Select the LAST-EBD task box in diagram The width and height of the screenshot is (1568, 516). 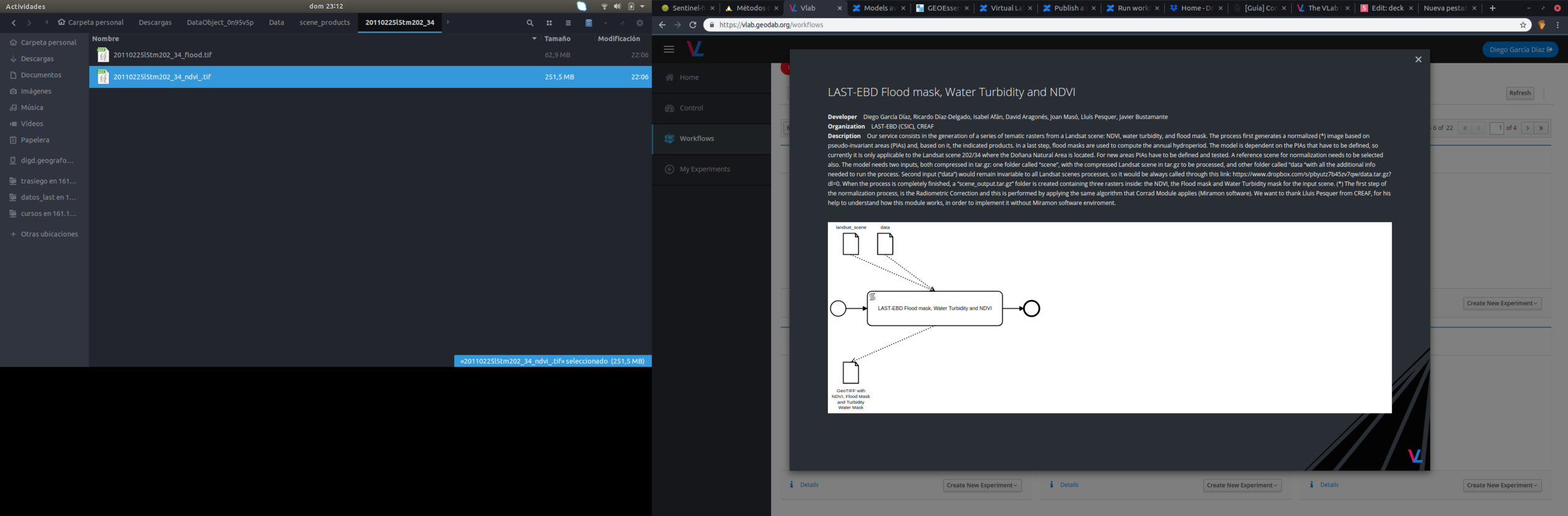click(935, 308)
